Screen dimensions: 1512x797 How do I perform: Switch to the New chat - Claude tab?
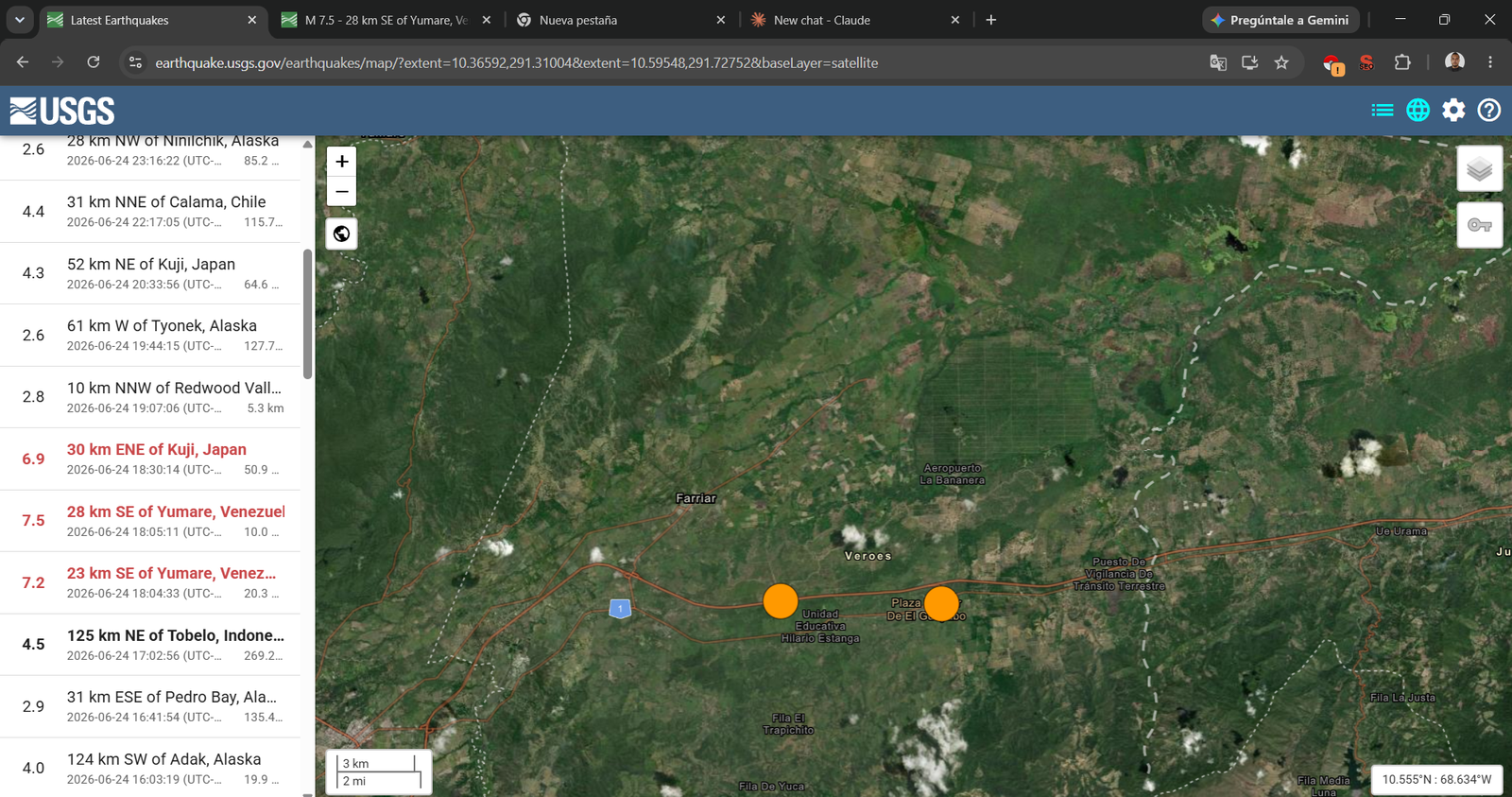click(x=854, y=20)
